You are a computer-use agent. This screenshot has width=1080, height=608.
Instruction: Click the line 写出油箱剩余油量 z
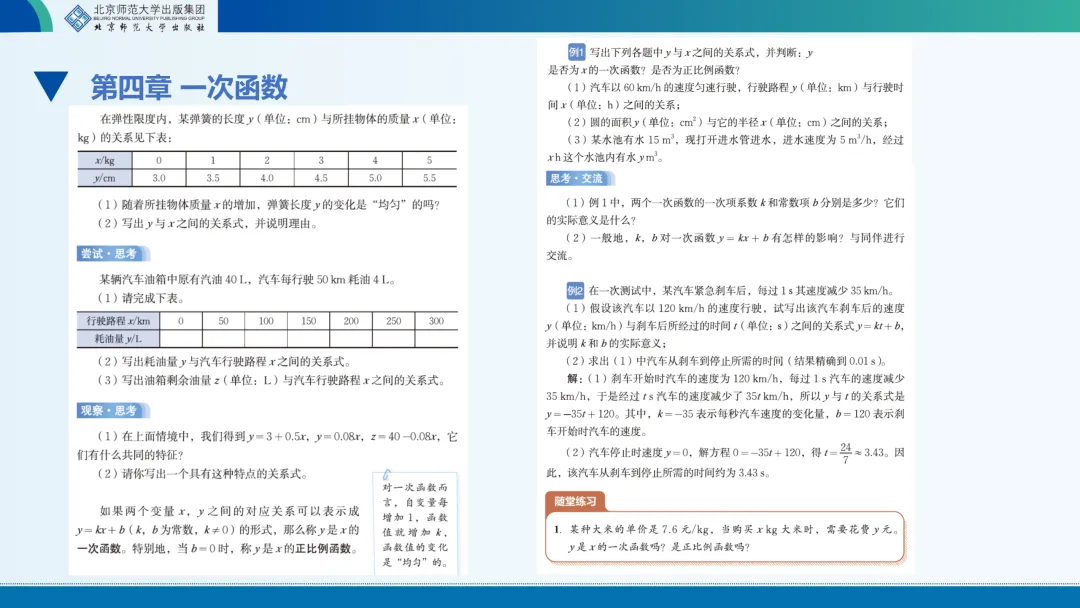click(271, 380)
